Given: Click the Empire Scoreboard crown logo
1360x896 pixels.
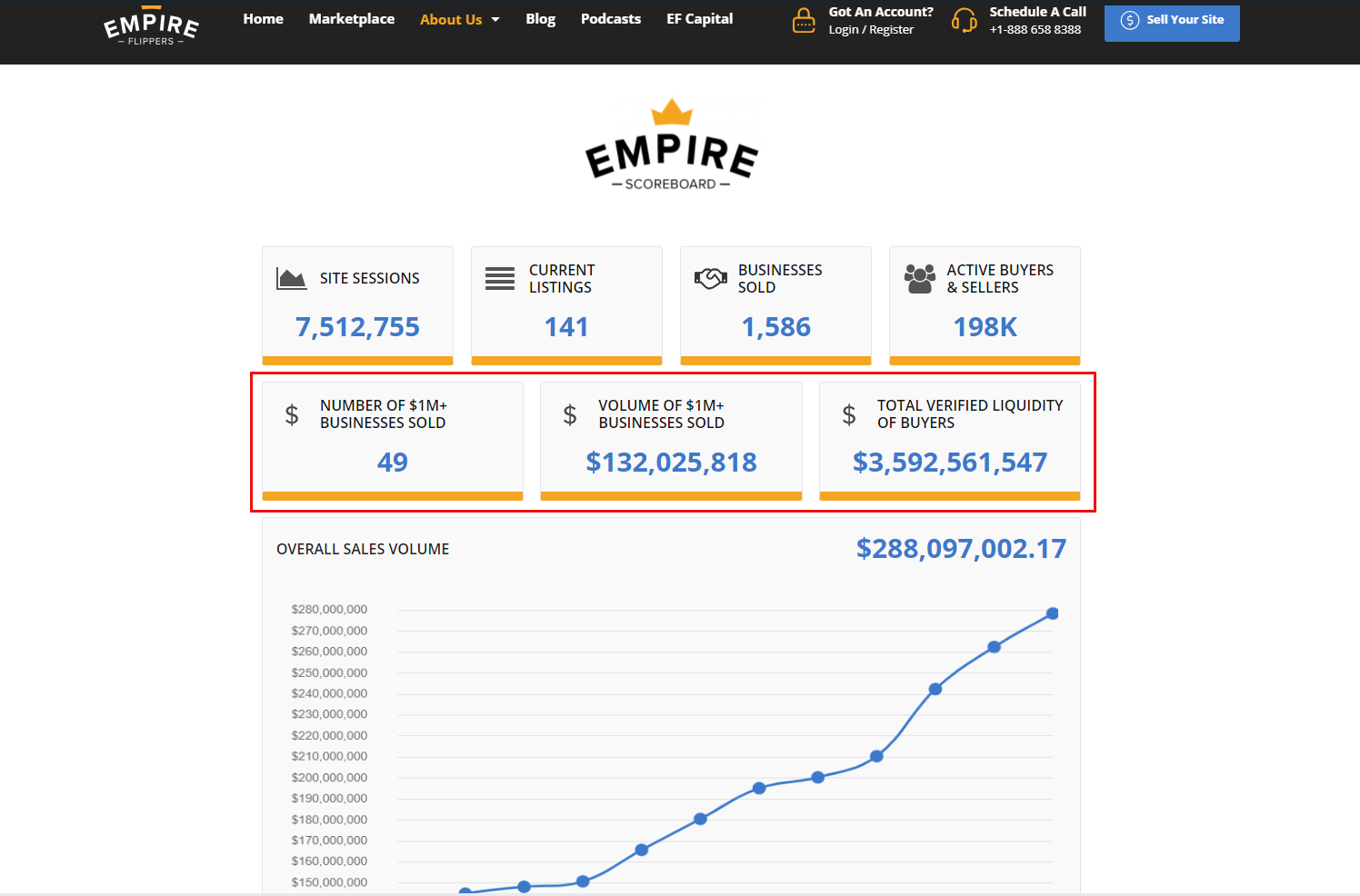Looking at the screenshot, I should tap(672, 144).
